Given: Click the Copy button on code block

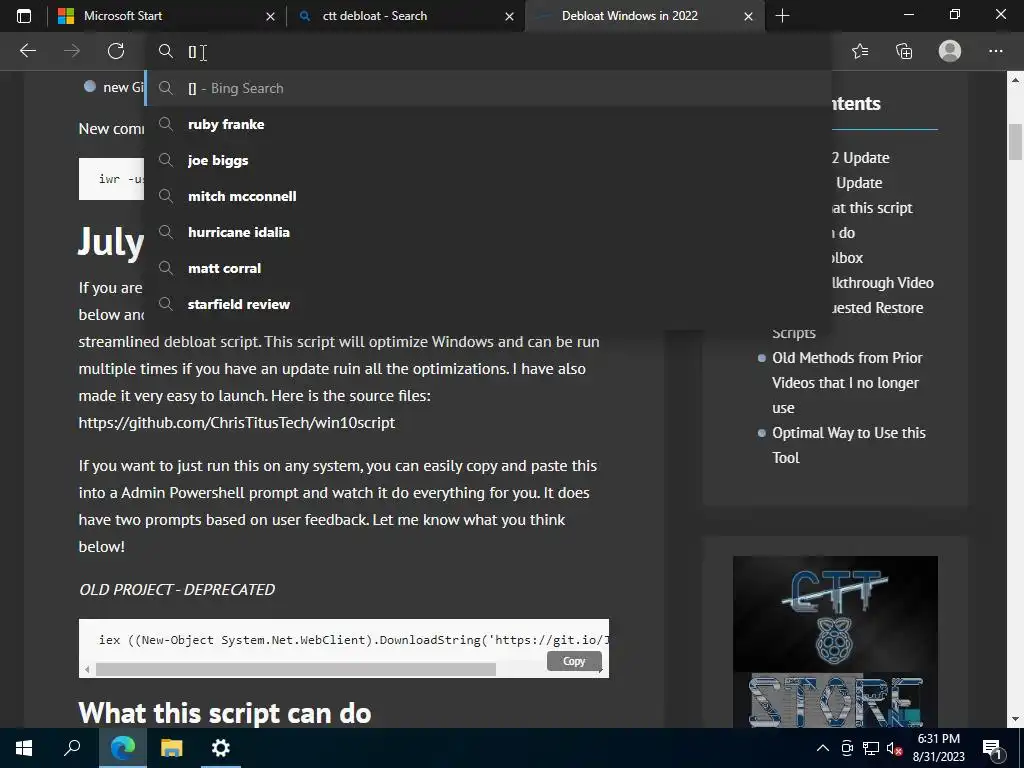Looking at the screenshot, I should (574, 661).
